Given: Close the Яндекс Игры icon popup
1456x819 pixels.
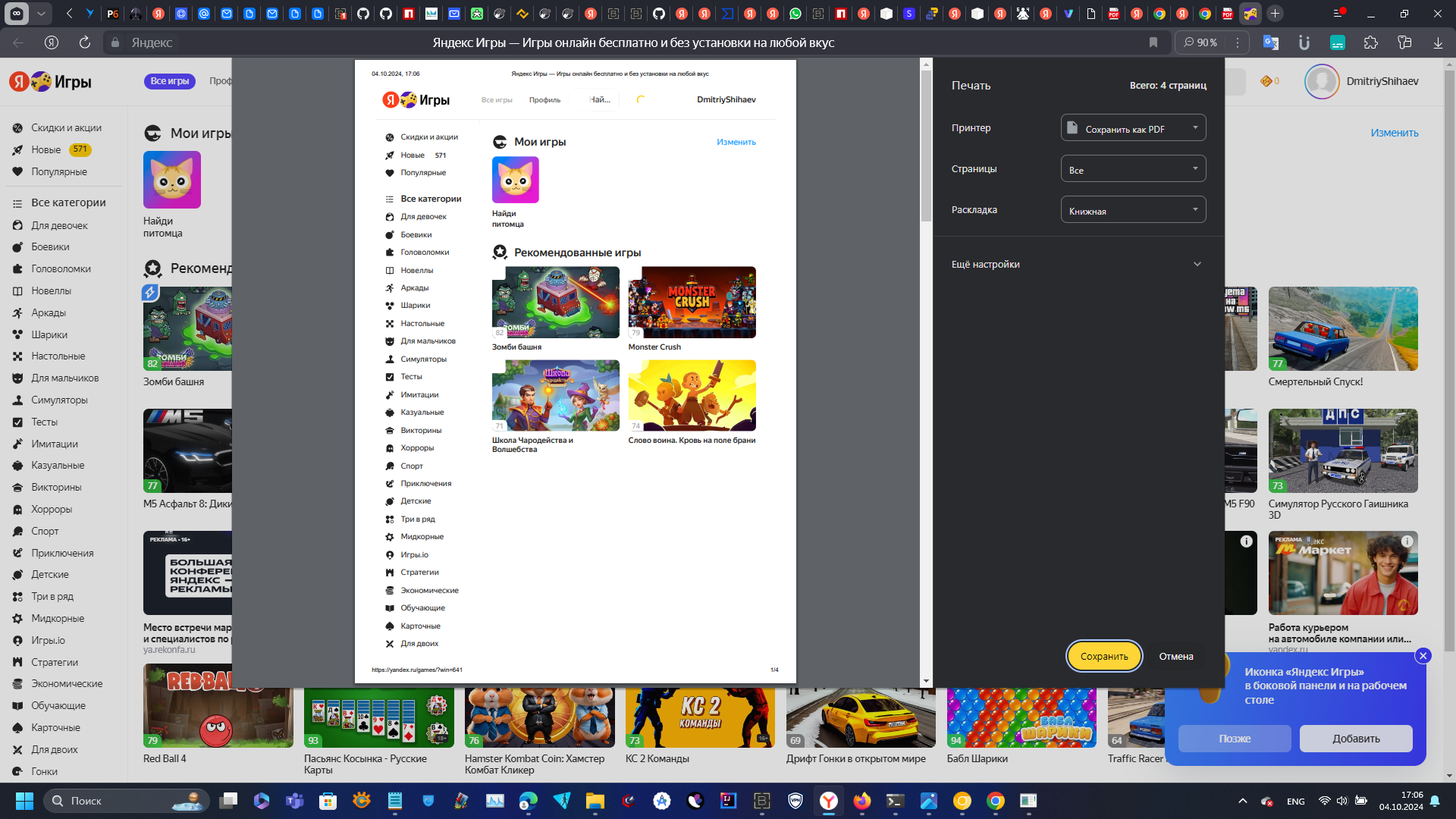Looking at the screenshot, I should (1423, 656).
